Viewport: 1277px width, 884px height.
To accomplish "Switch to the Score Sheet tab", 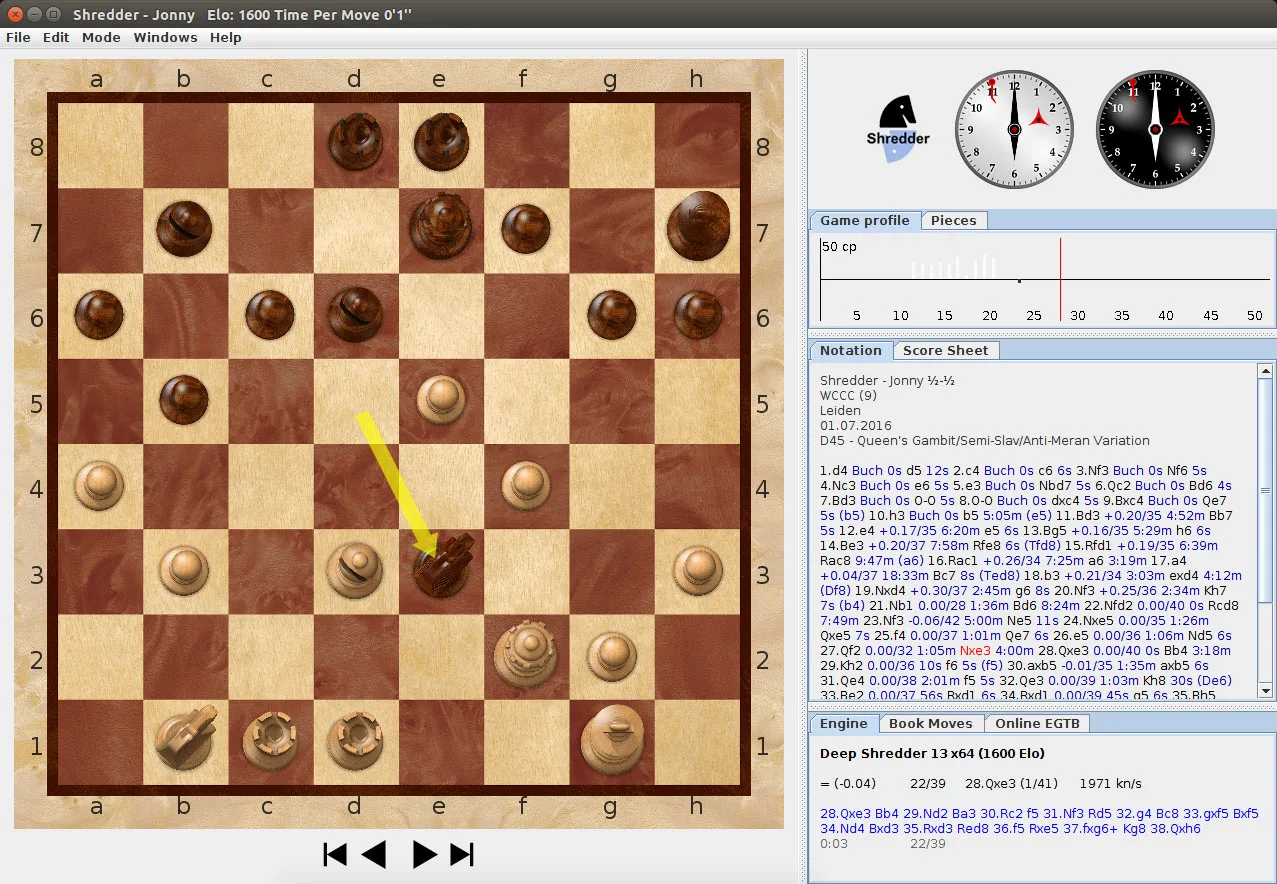I will [945, 350].
